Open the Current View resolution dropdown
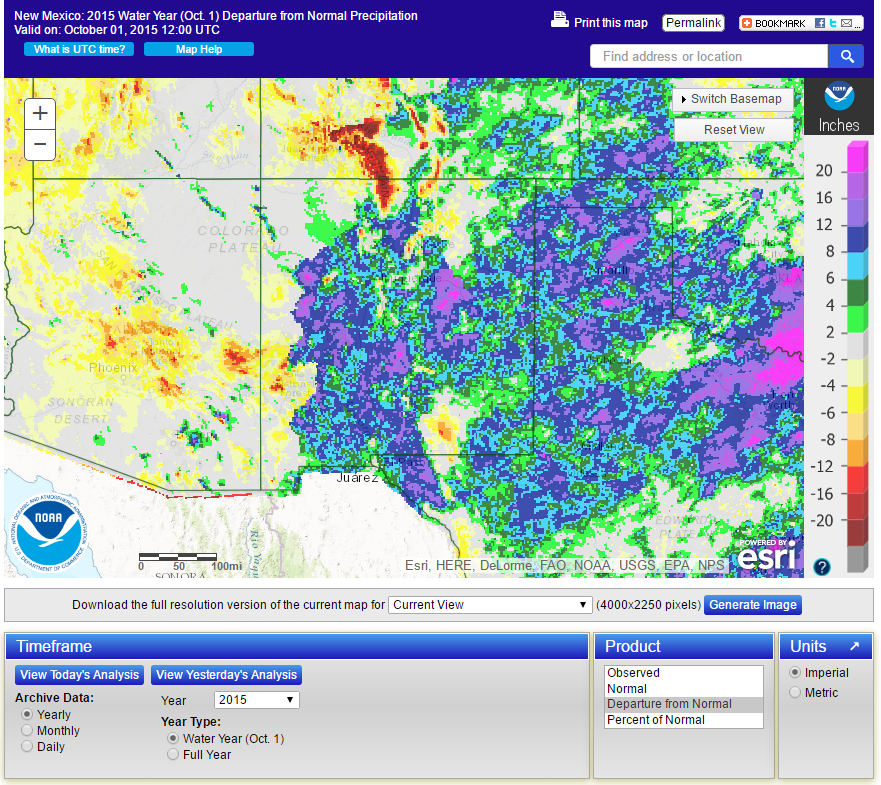 (x=489, y=604)
